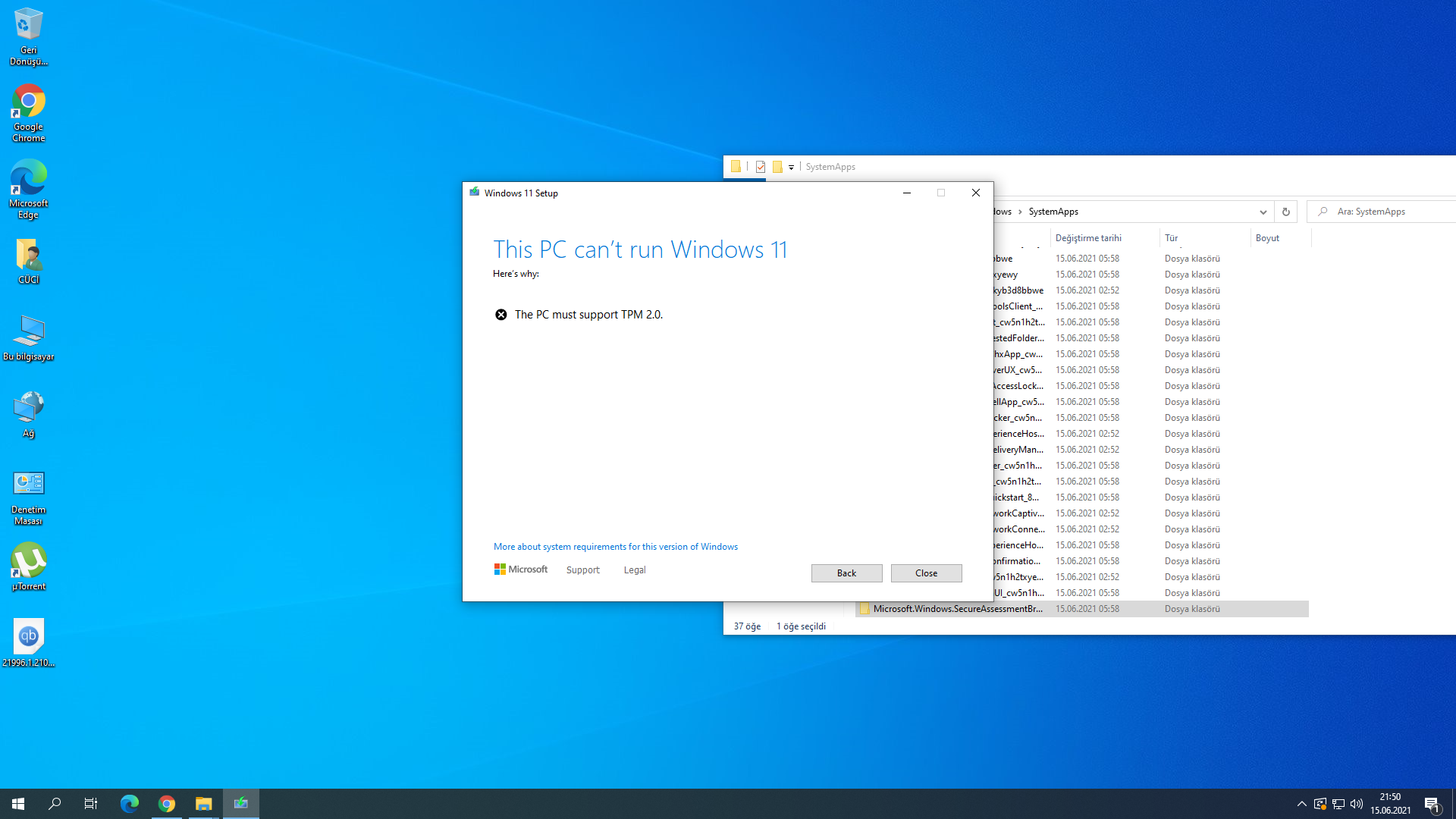Minimize the Windows 11 Setup window
The image size is (1456, 819).
[907, 193]
